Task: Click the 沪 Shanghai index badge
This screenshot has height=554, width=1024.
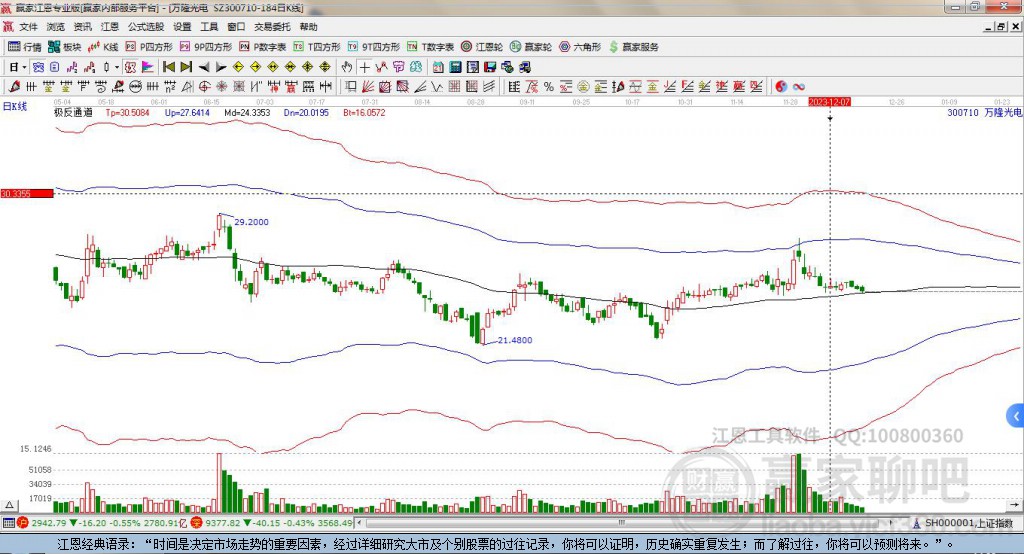Action: [23, 523]
